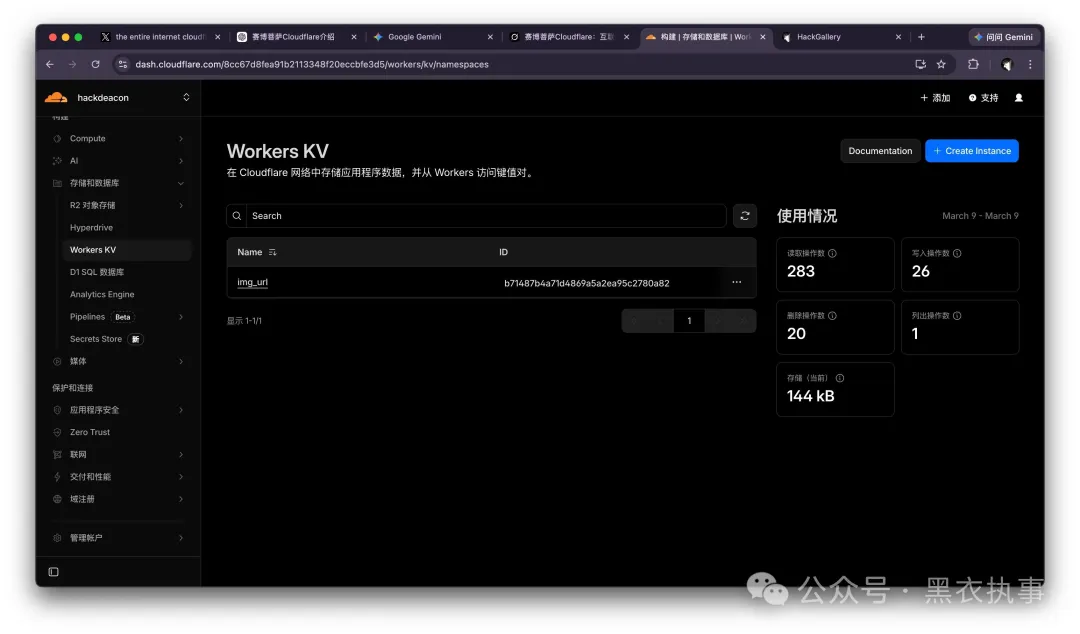The width and height of the screenshot is (1080, 634).
Task: Open Zero Trust in the sidebar
Action: click(90, 432)
